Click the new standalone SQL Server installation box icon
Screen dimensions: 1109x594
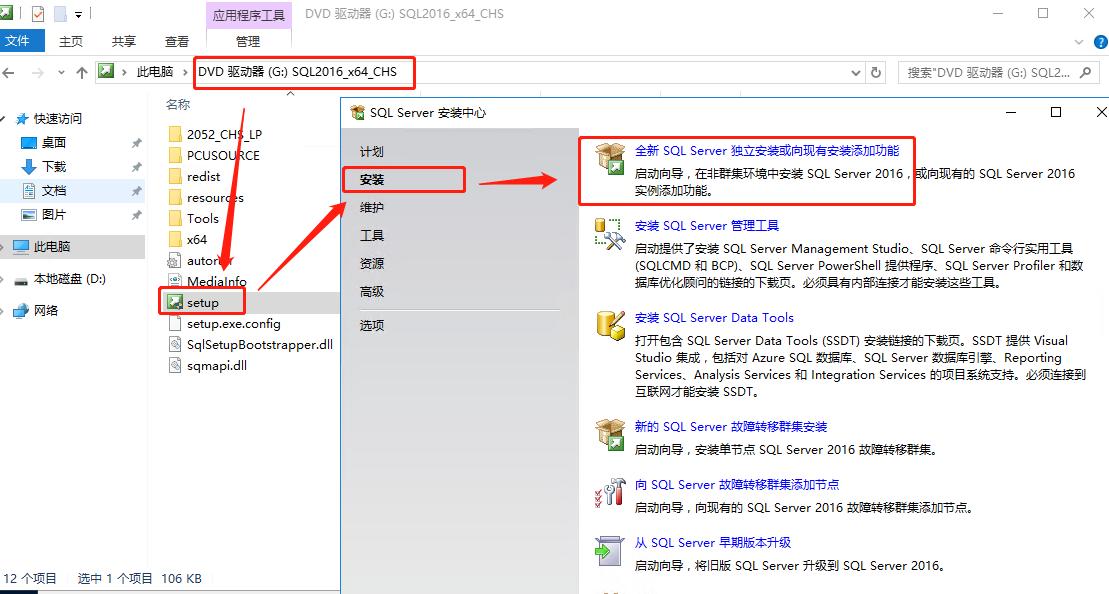tap(609, 158)
